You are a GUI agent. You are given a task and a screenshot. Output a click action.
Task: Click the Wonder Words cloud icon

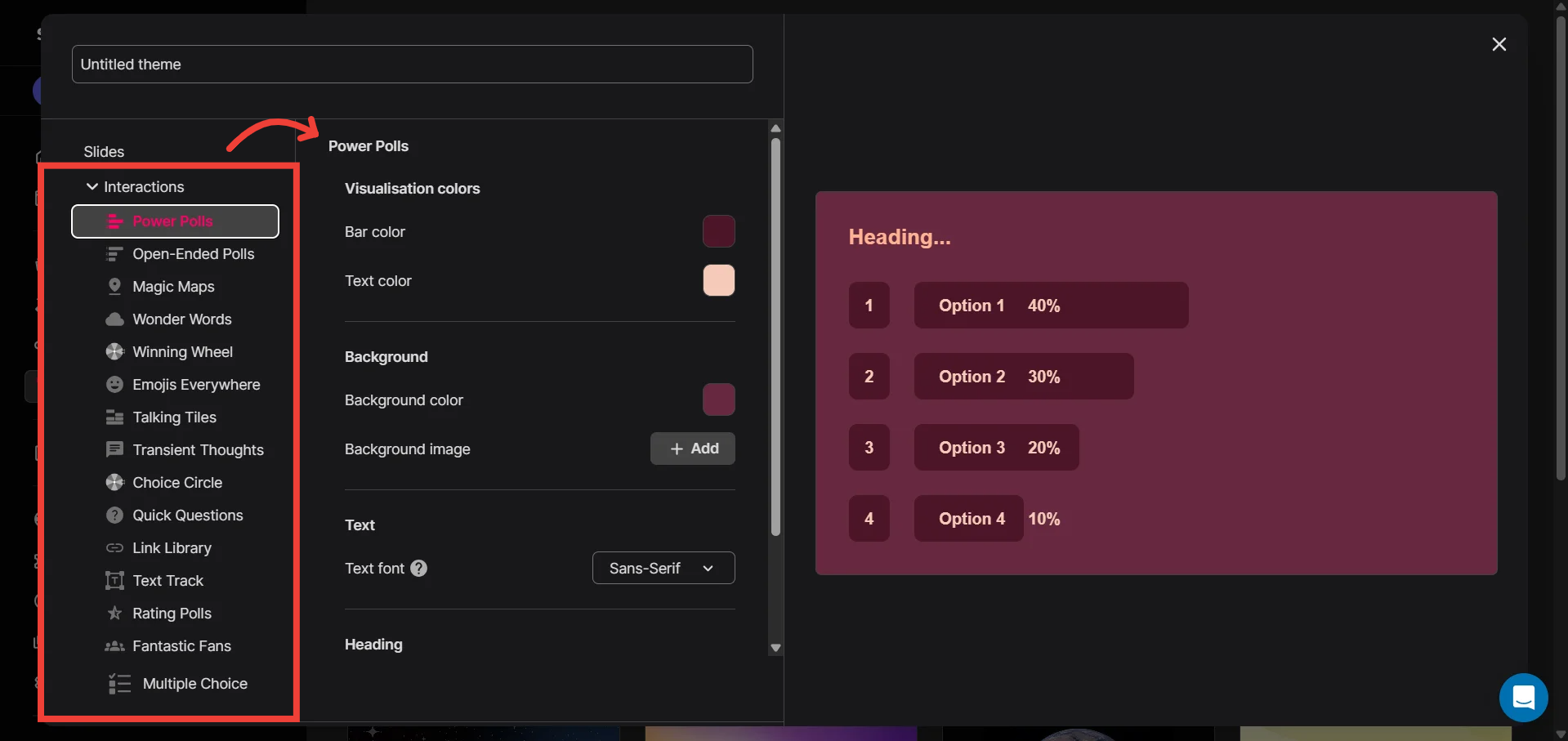coord(114,319)
